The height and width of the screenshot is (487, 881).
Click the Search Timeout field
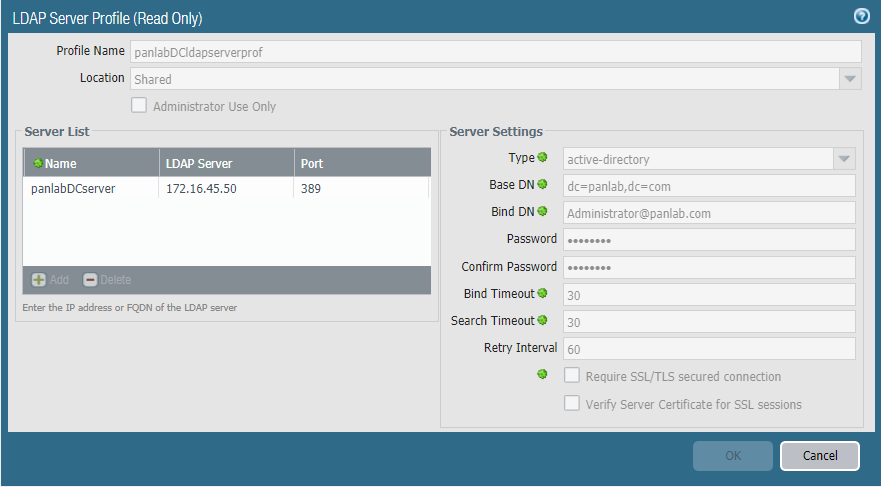click(710, 321)
